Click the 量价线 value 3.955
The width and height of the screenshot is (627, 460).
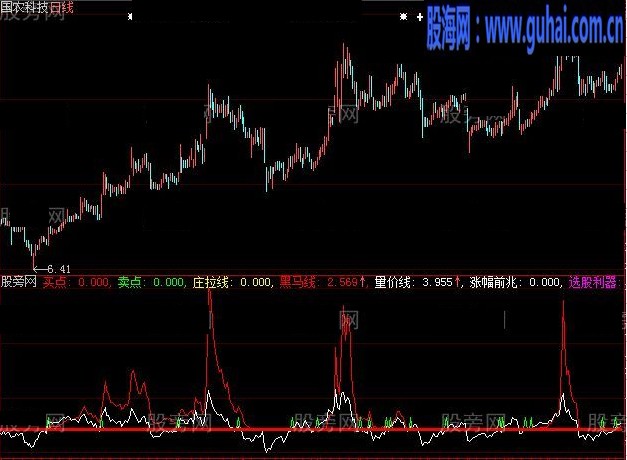pos(437,282)
